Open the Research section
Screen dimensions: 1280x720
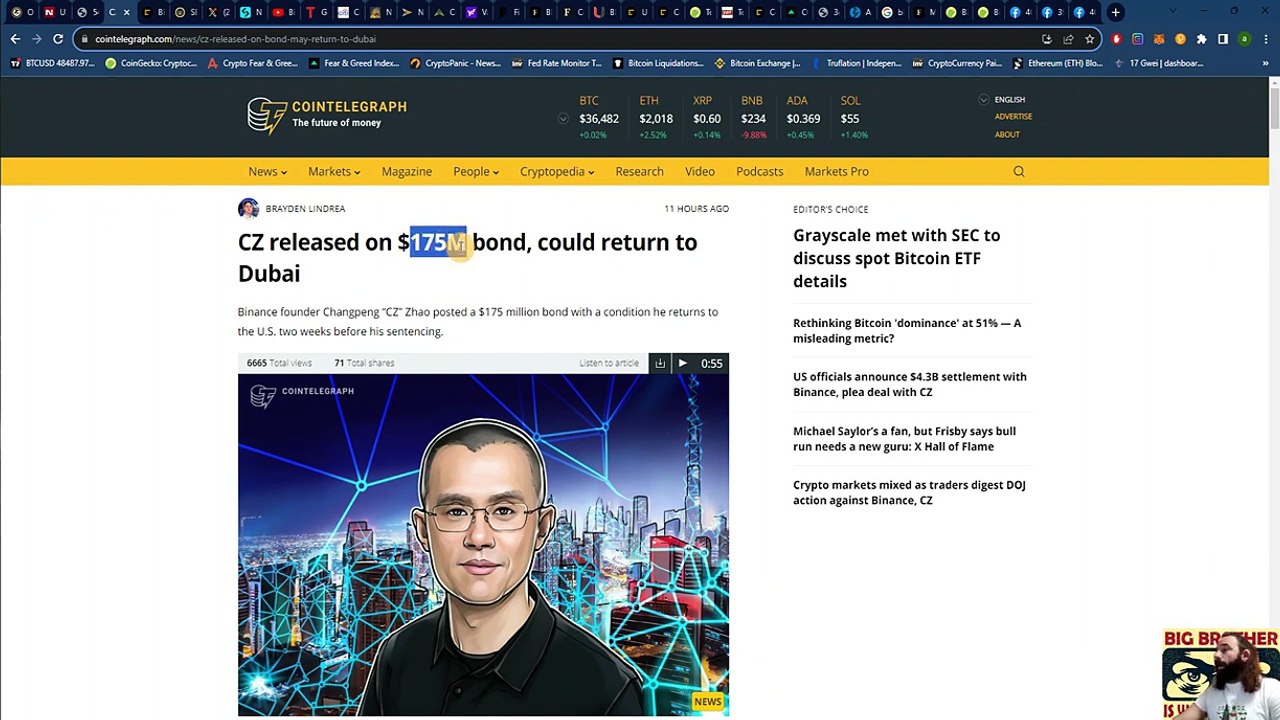pos(639,172)
